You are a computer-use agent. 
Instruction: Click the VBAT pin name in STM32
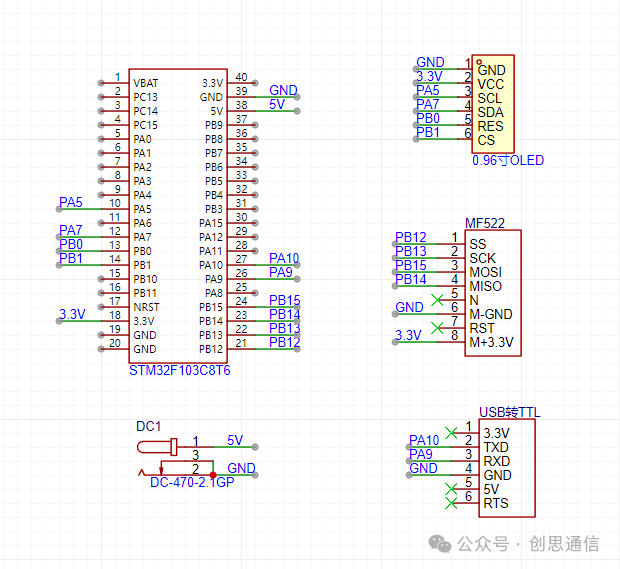click(146, 83)
